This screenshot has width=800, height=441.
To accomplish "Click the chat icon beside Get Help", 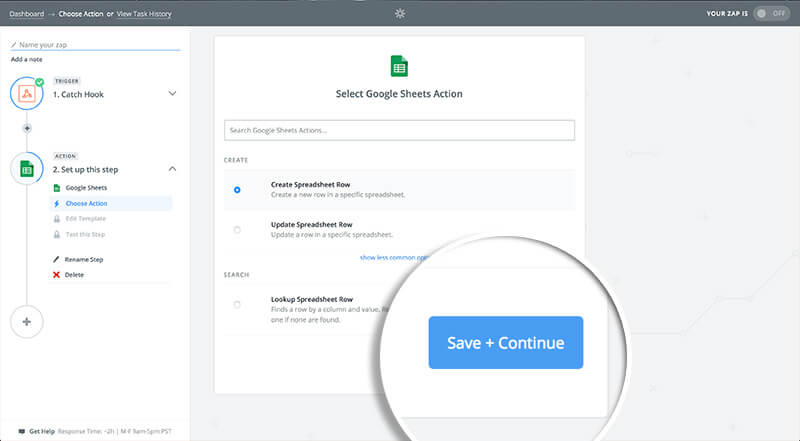I will (21, 431).
